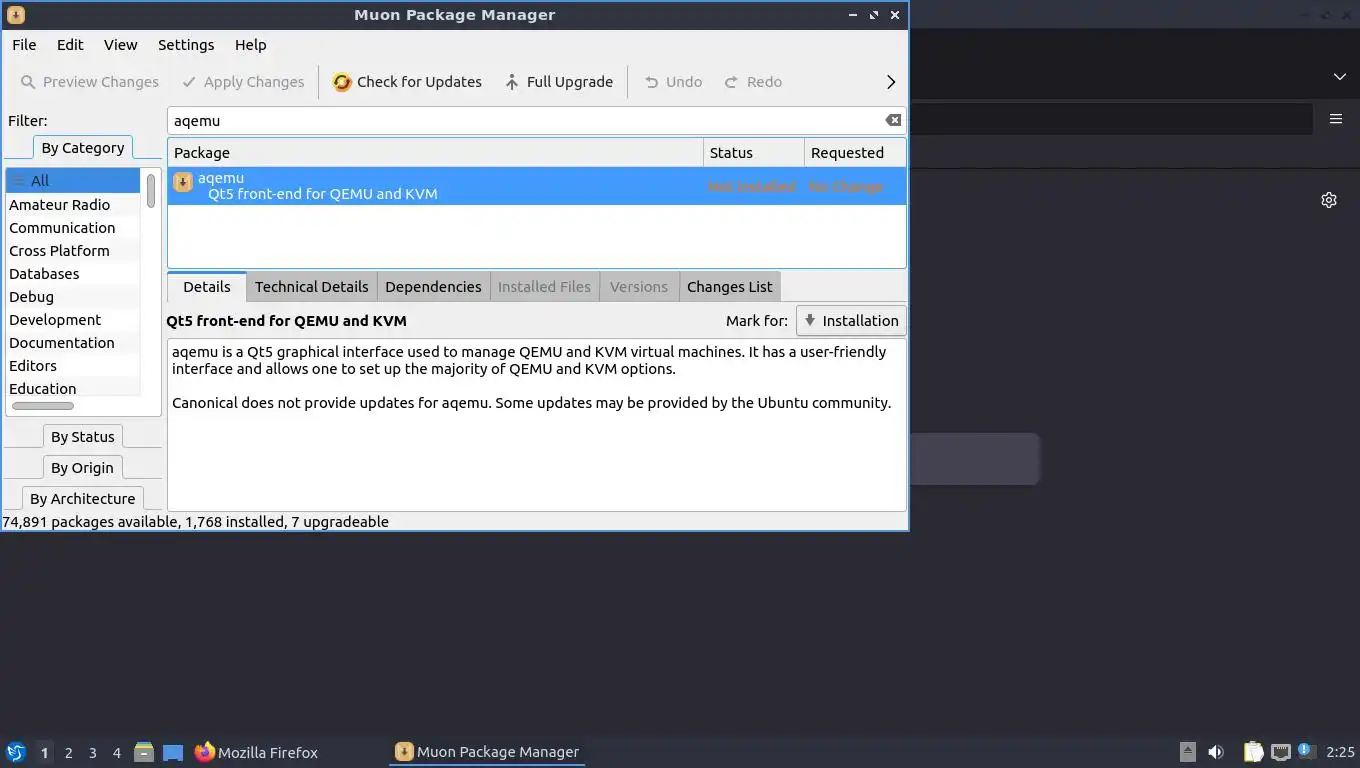The image size is (1360, 768).
Task: Click the update notifier tray icon
Action: click(x=1306, y=751)
